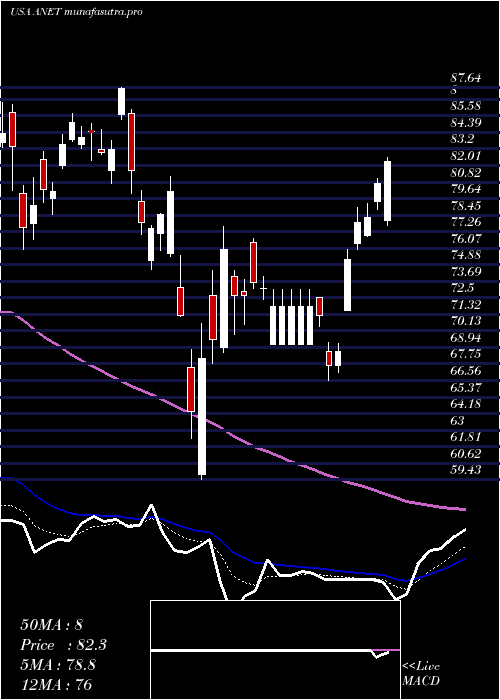Pick the 79.64 axis value

tap(466, 189)
